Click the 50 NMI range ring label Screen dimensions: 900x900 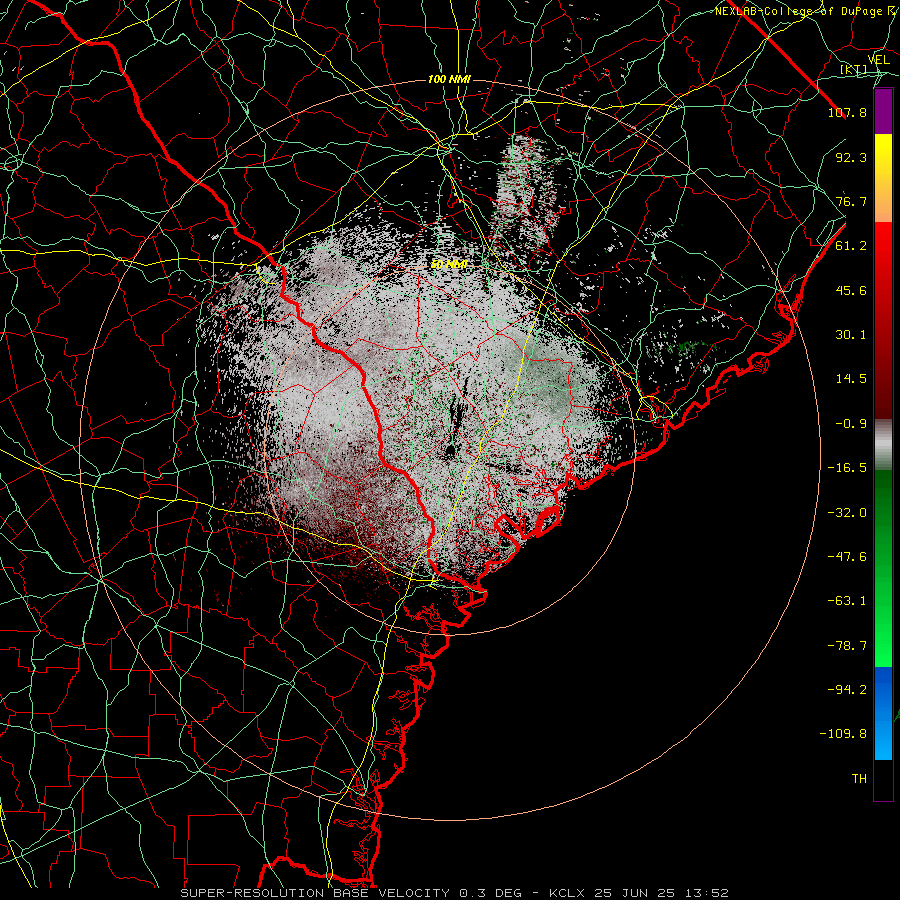point(449,264)
